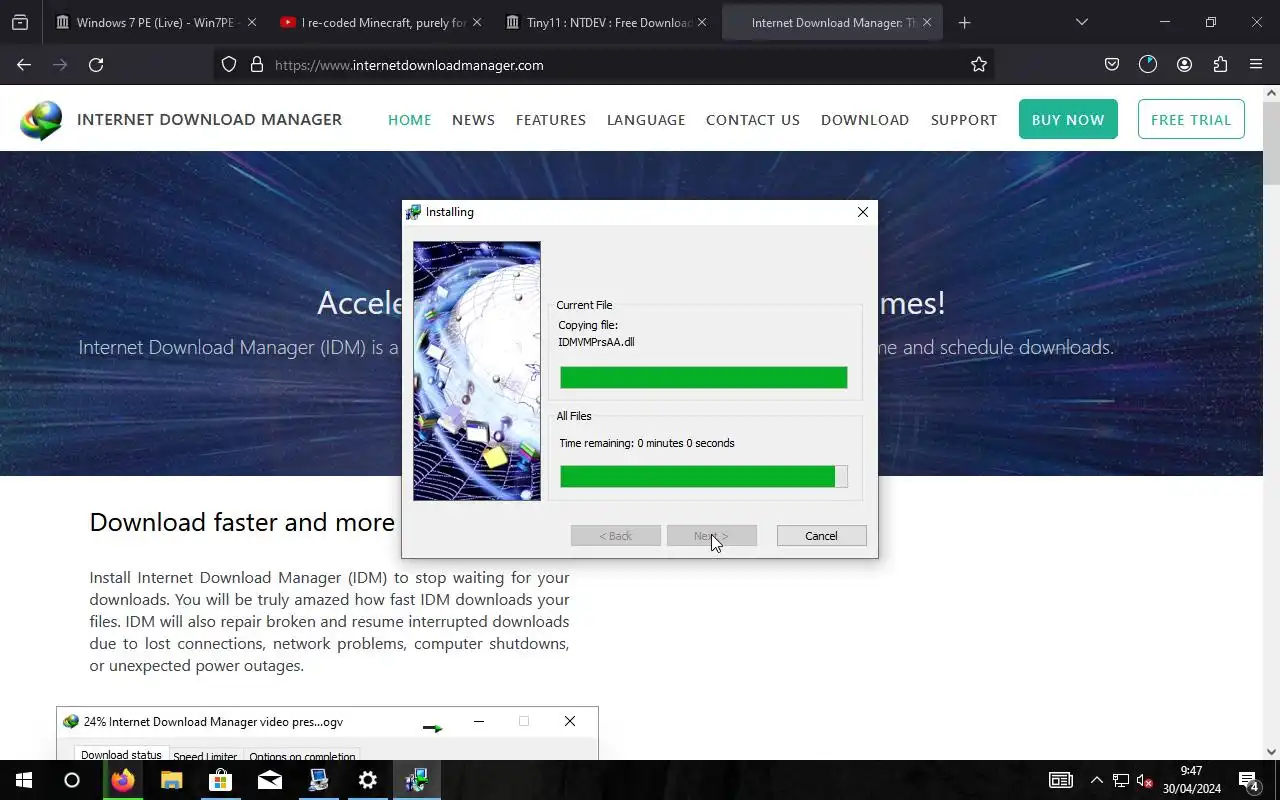The image size is (1280, 800).
Task: Click computer monitor app in taskbar
Action: (319, 780)
